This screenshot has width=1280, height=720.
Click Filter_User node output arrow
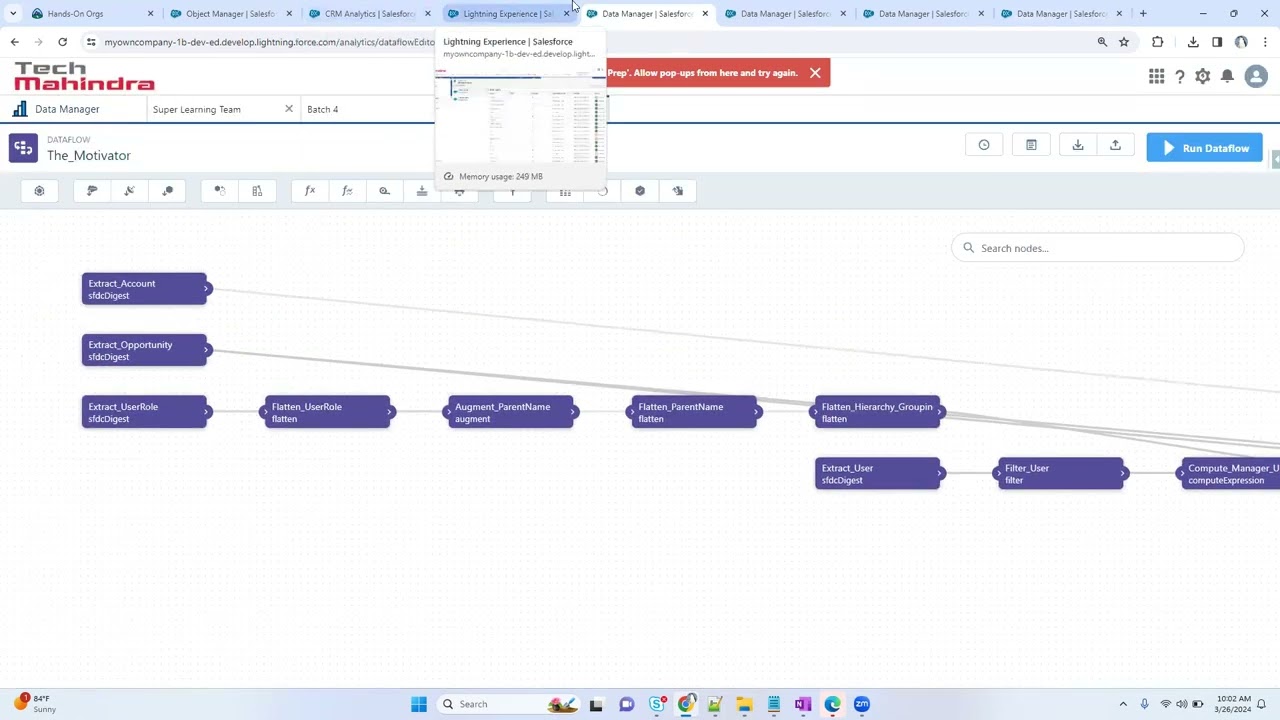tap(1122, 474)
